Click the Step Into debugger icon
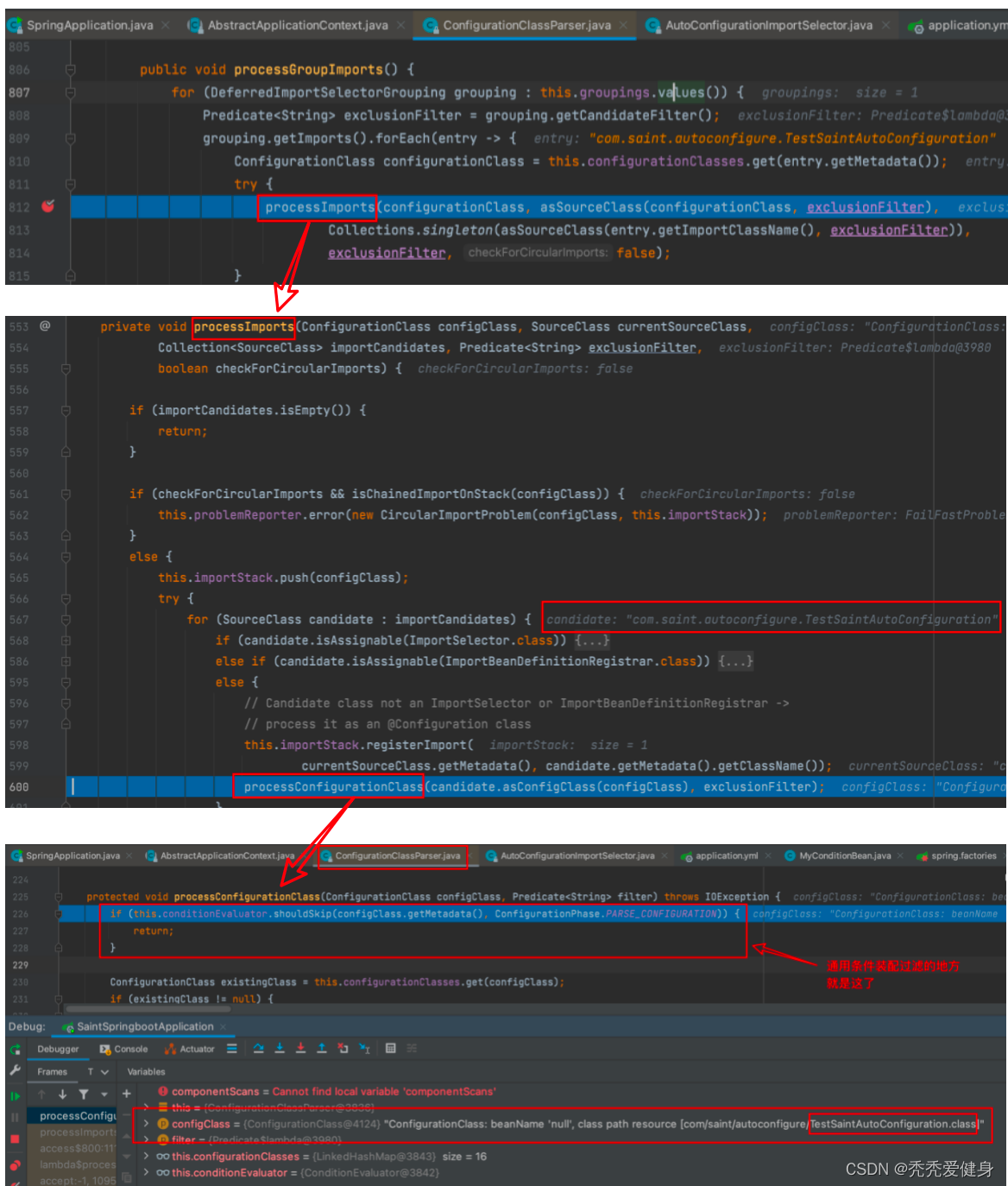The image size is (1008, 1186). pyautogui.click(x=280, y=1049)
